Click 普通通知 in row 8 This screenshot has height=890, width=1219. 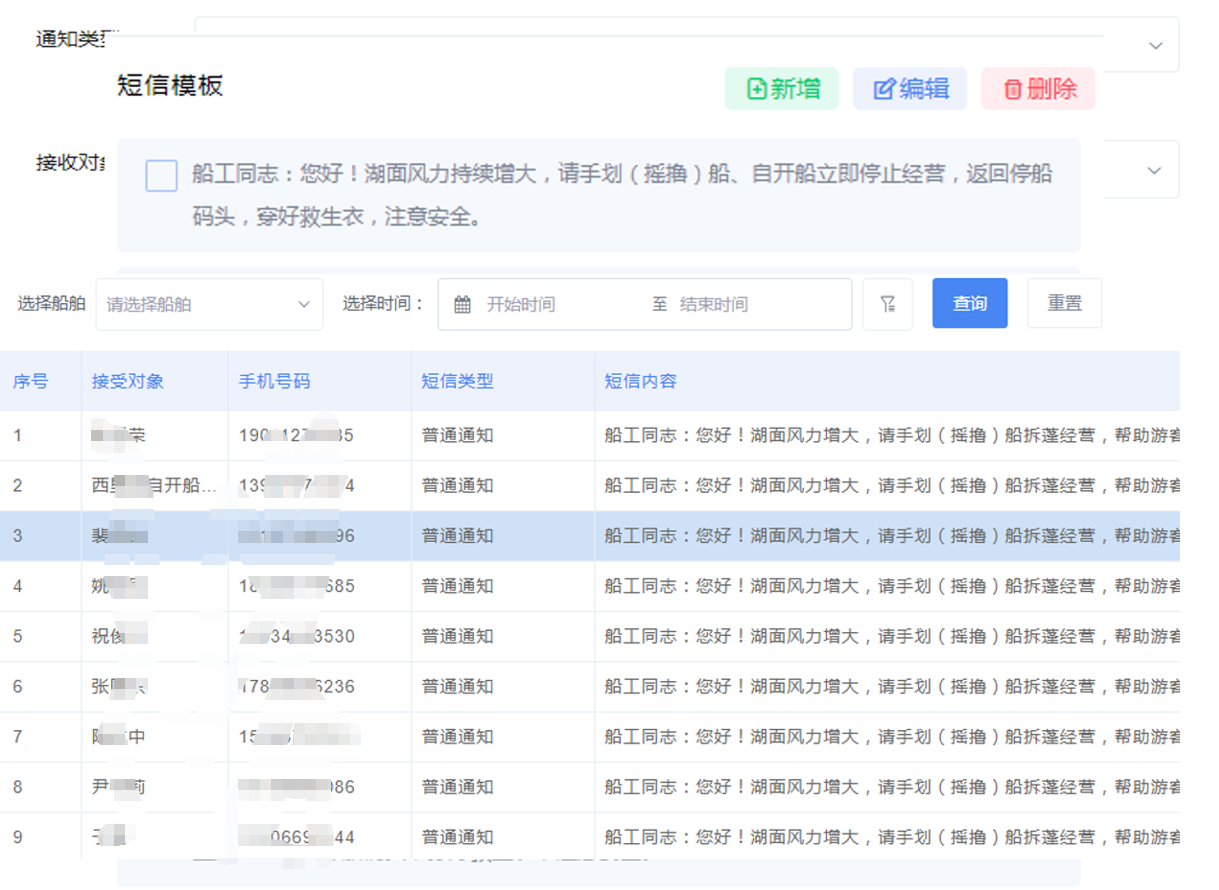pyautogui.click(x=458, y=787)
